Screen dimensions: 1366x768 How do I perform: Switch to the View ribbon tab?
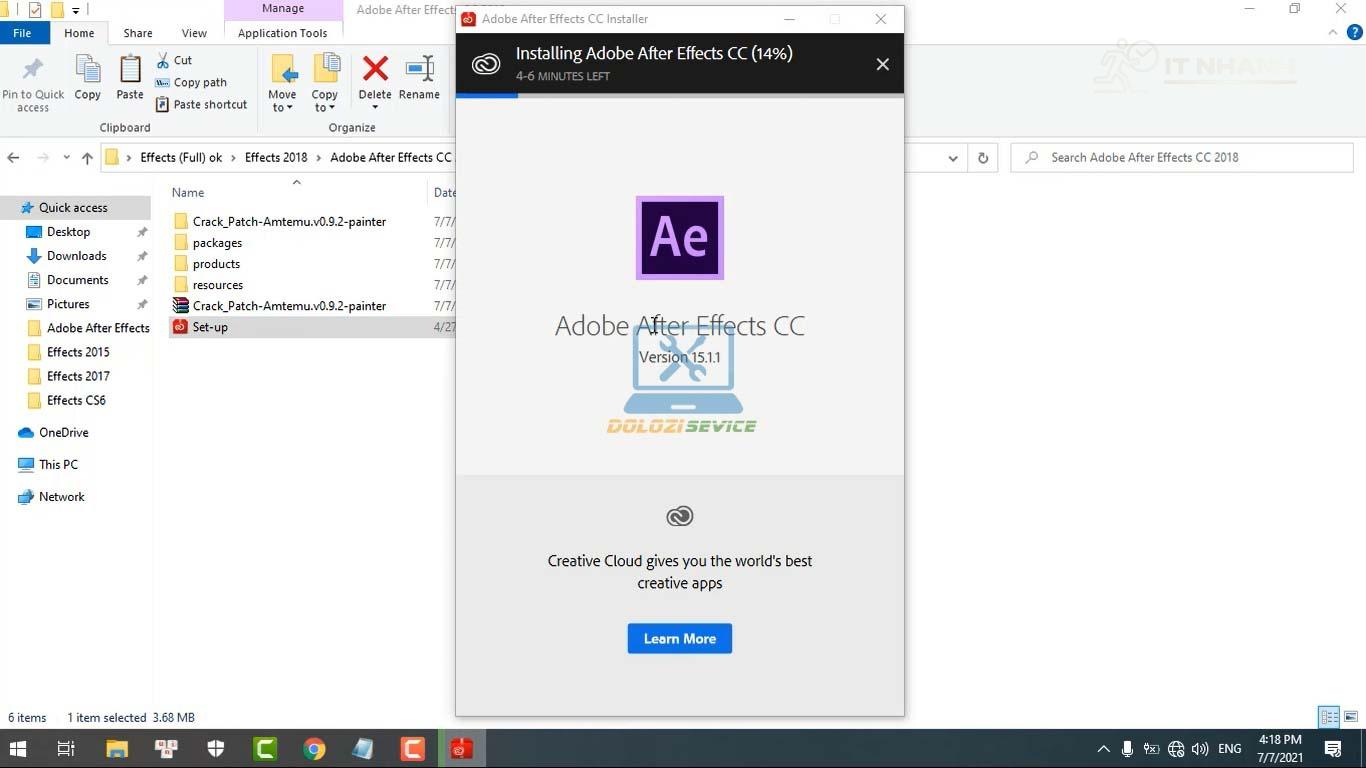point(194,33)
